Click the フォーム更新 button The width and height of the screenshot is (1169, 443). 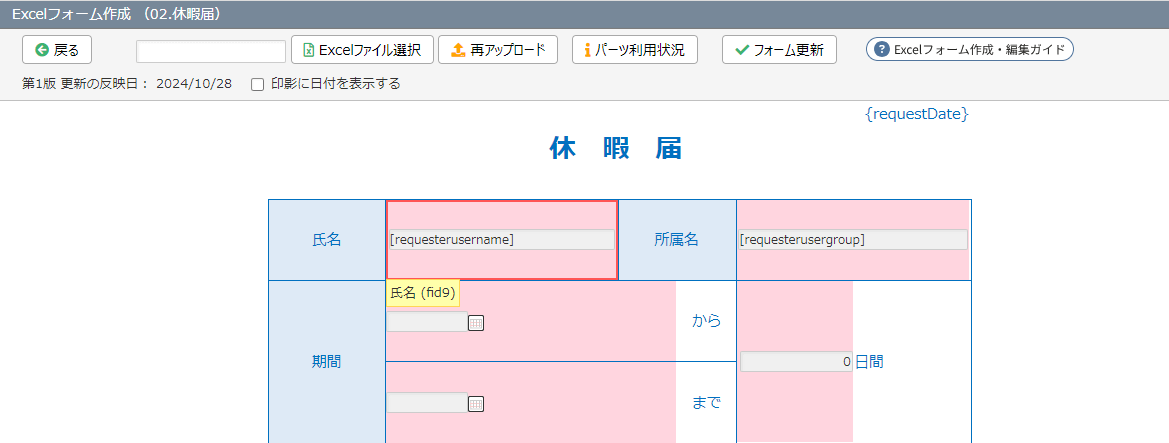click(779, 50)
